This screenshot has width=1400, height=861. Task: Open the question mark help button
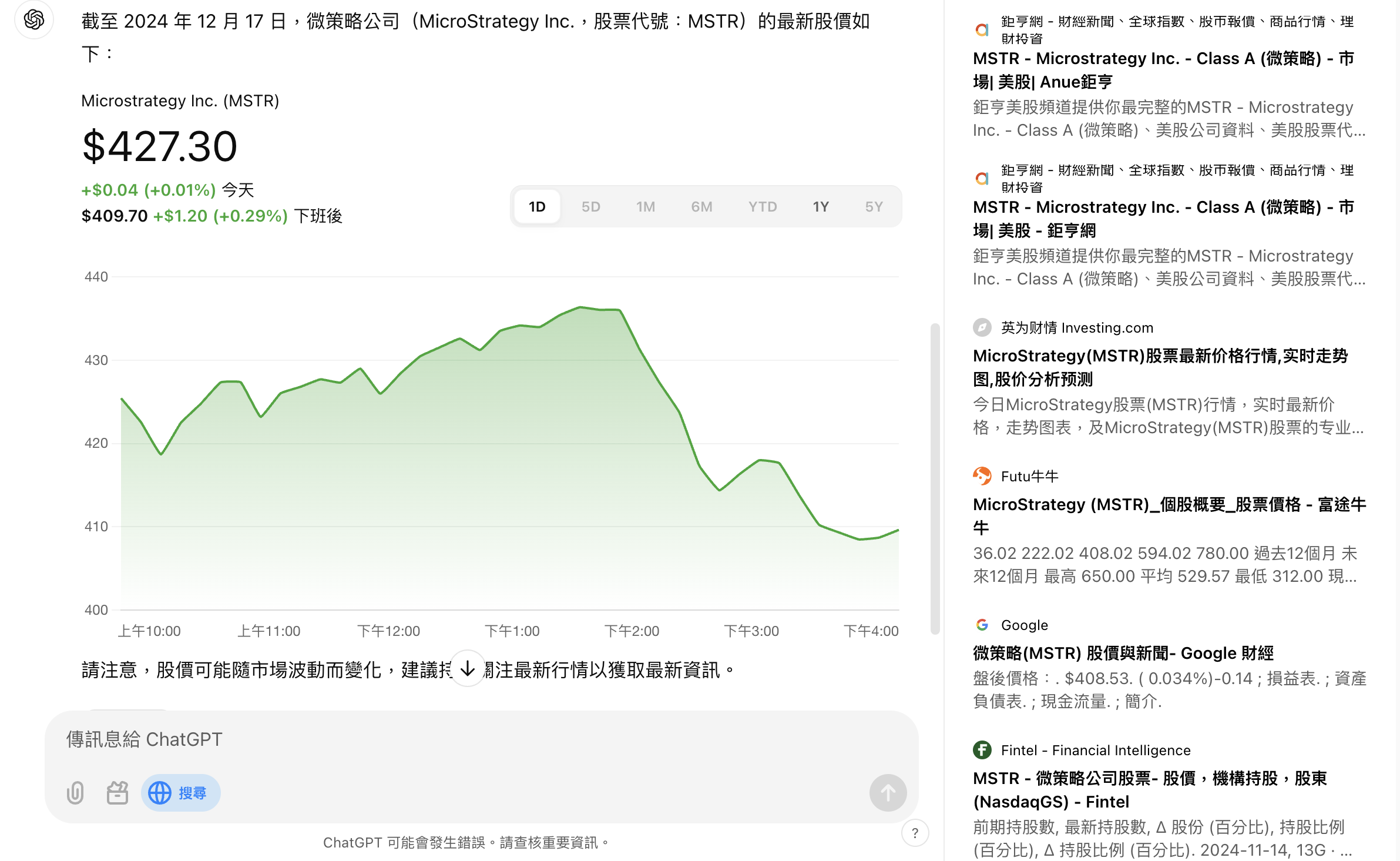[x=915, y=833]
